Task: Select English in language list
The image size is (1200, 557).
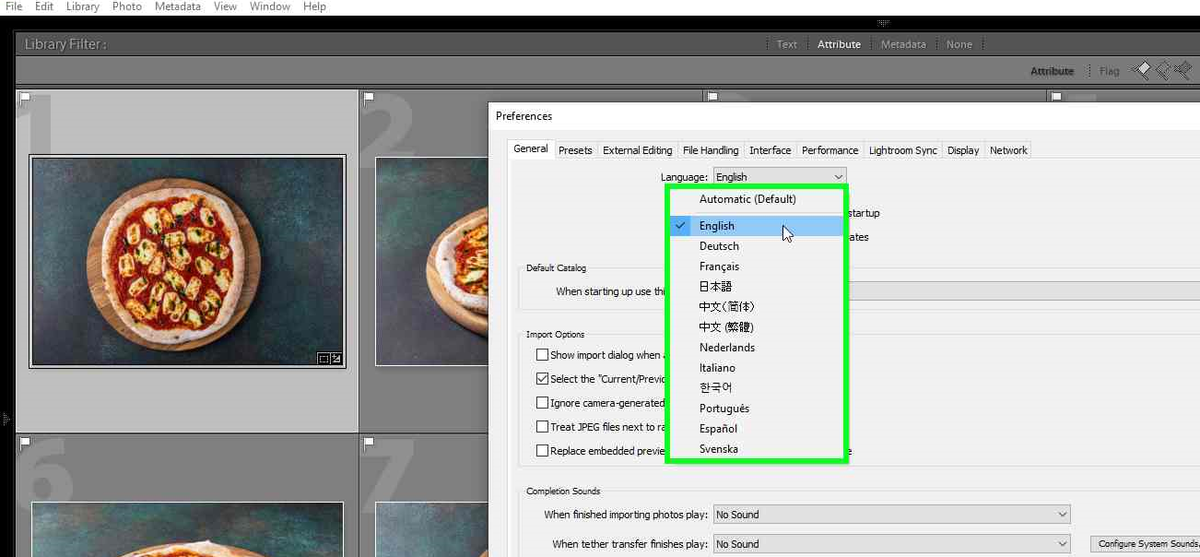Action: pos(756,226)
